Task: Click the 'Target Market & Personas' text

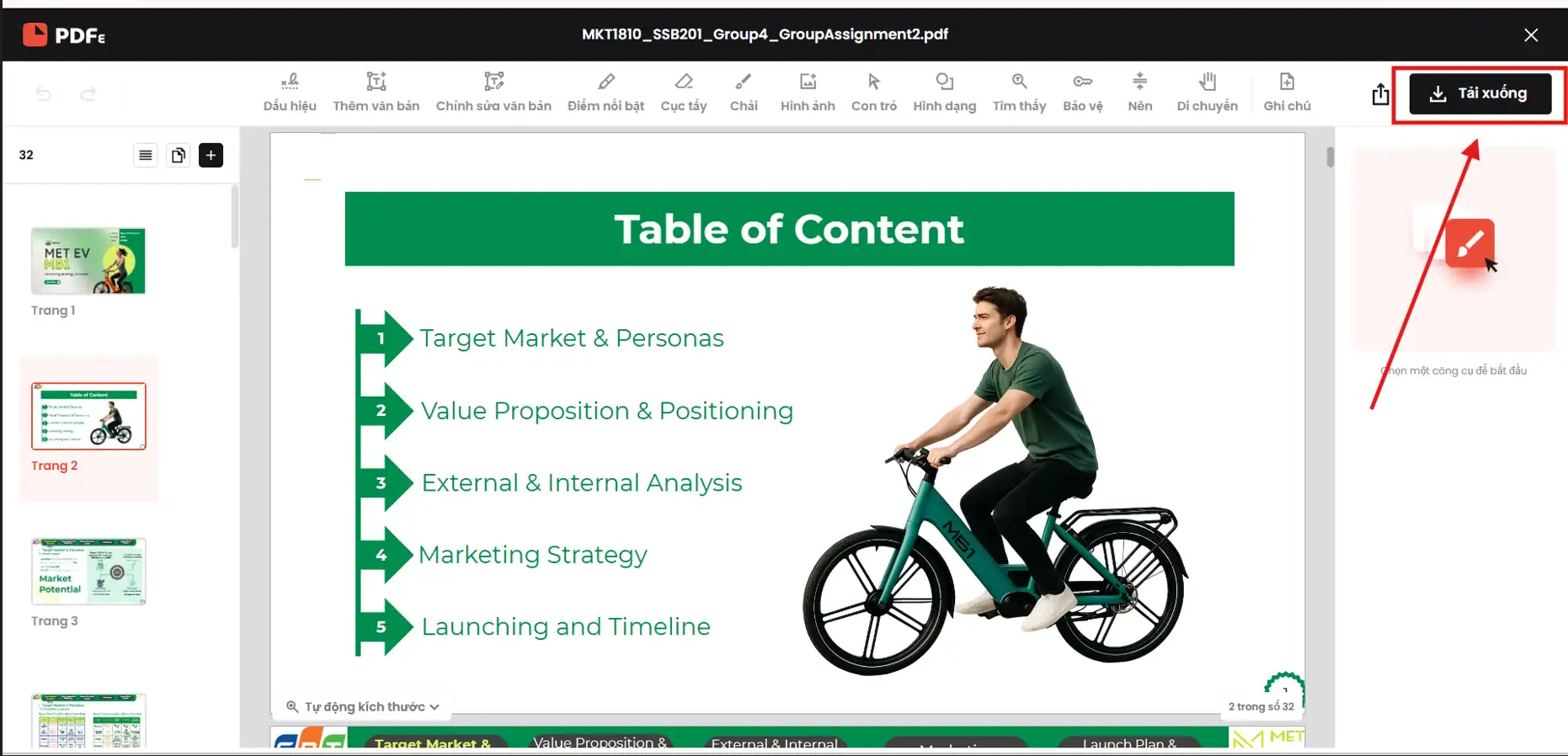Action: click(x=572, y=338)
